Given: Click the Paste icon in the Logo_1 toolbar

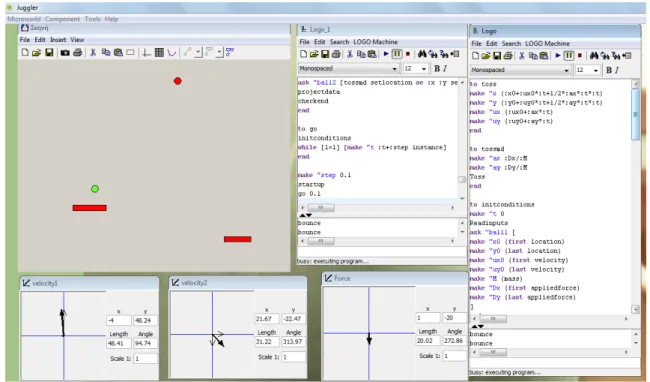Looking at the screenshot, I should tap(372, 54).
